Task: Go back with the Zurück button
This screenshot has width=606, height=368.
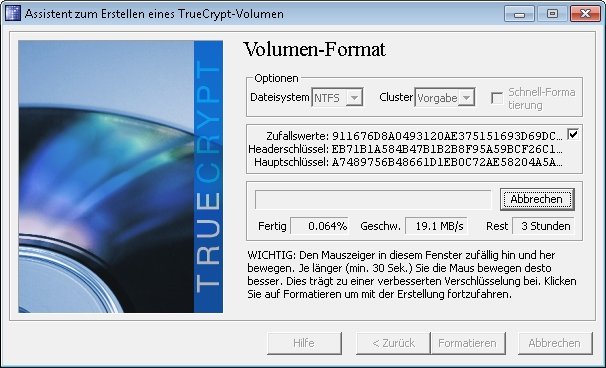Action: [x=393, y=343]
